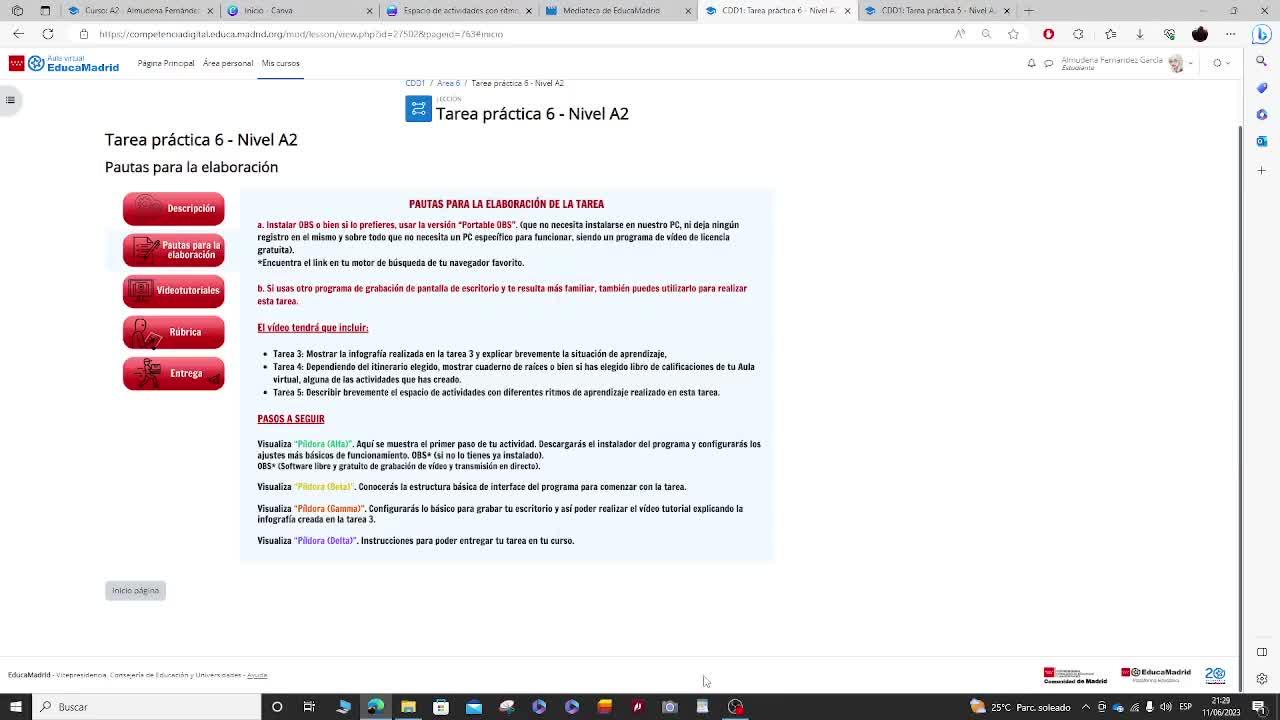
Task: Open the Píldora (Beta) link
Action: 324,487
